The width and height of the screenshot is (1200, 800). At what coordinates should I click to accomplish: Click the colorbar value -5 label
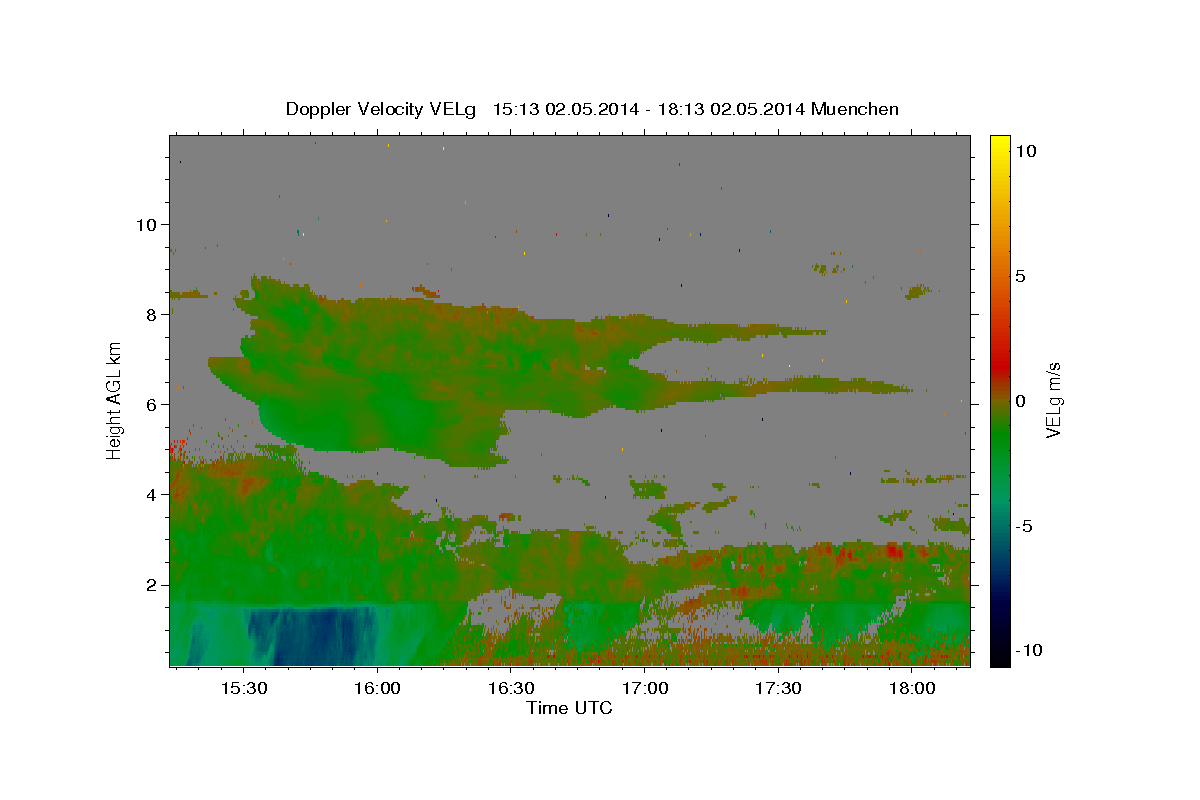point(1025,526)
